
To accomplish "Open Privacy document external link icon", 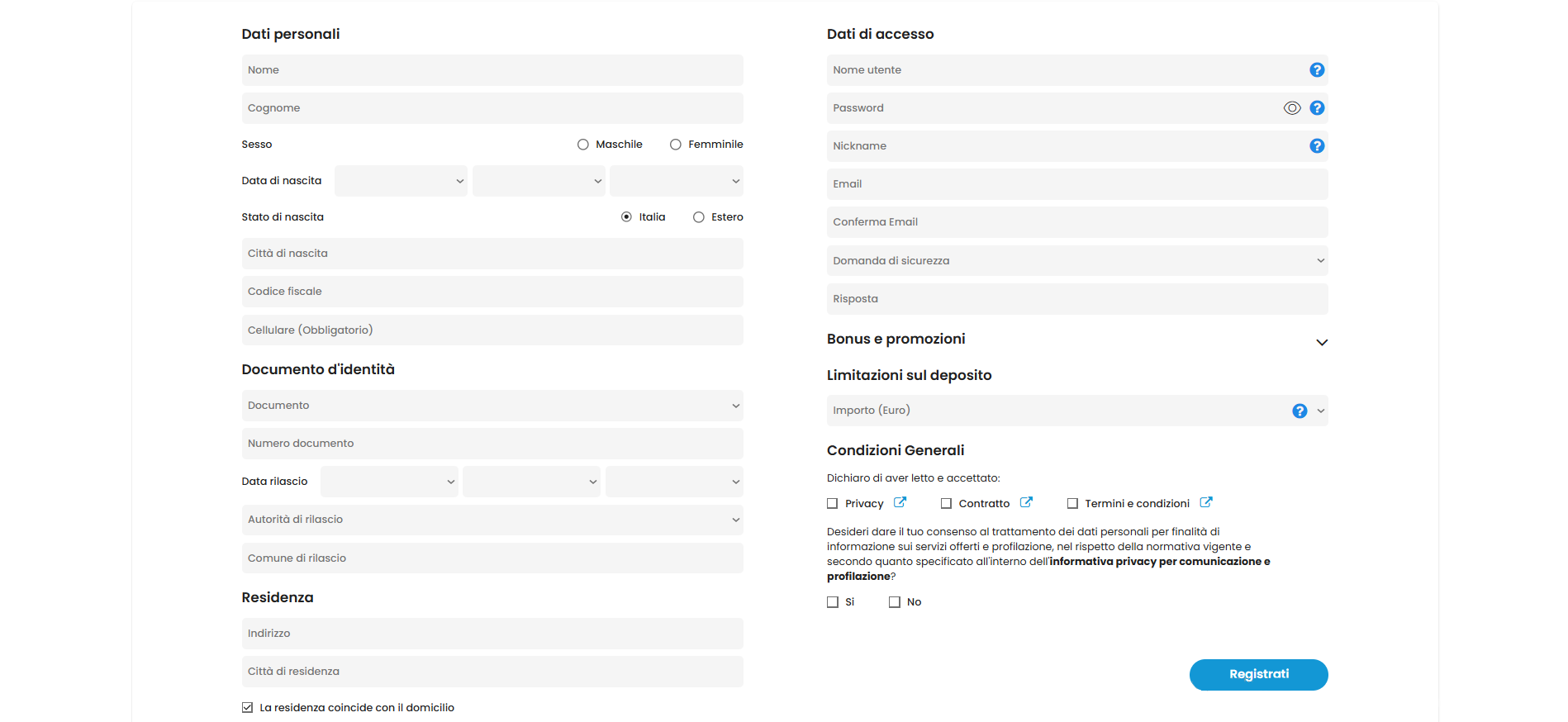I will point(900,502).
